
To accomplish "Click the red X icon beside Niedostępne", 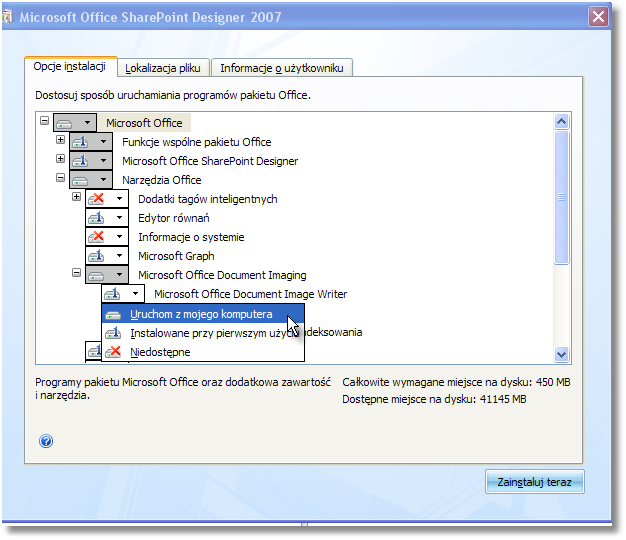I will coord(113,352).
